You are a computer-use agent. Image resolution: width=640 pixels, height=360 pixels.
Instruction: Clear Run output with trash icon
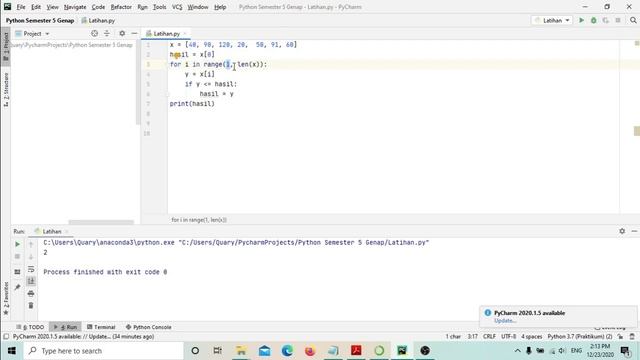click(x=31, y=306)
